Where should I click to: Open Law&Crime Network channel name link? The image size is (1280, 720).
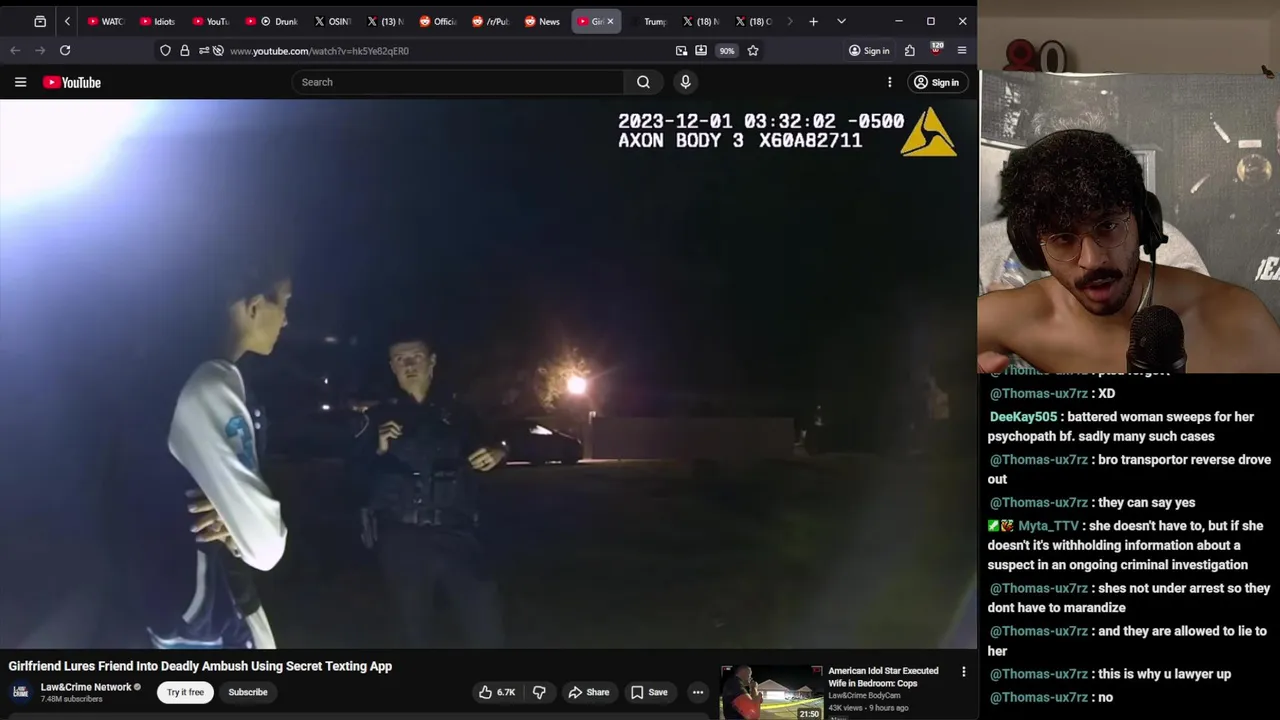[86, 687]
